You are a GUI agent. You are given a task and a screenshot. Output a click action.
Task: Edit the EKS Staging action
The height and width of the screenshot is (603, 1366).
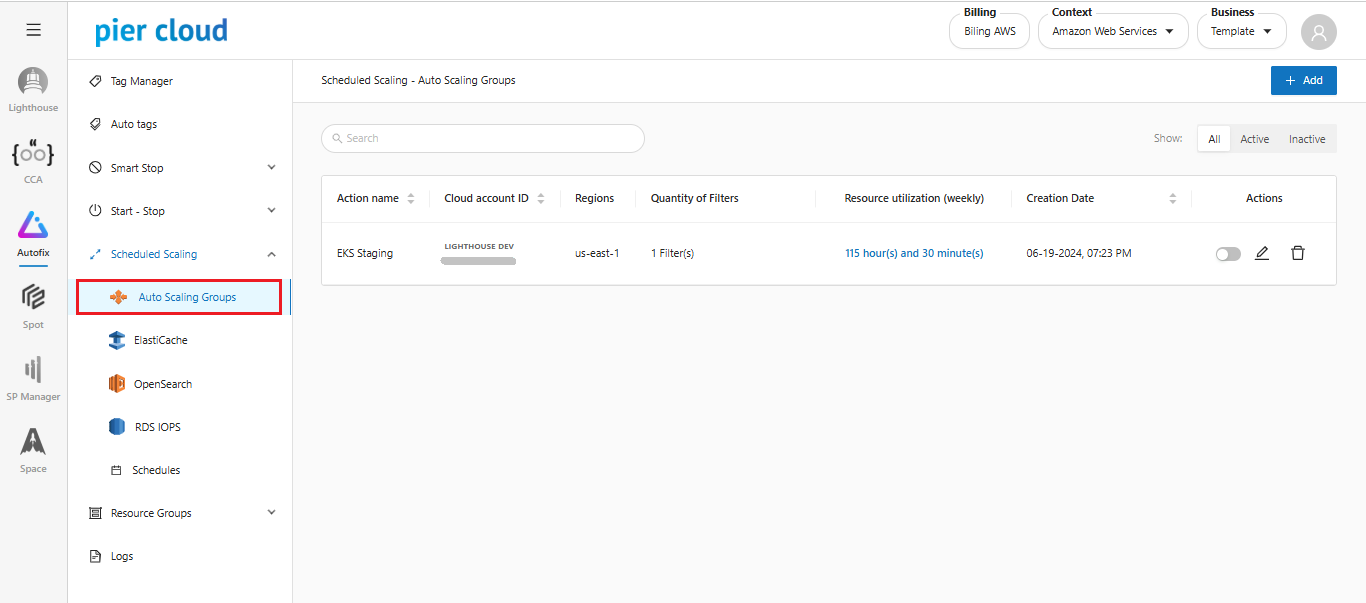click(x=1262, y=254)
